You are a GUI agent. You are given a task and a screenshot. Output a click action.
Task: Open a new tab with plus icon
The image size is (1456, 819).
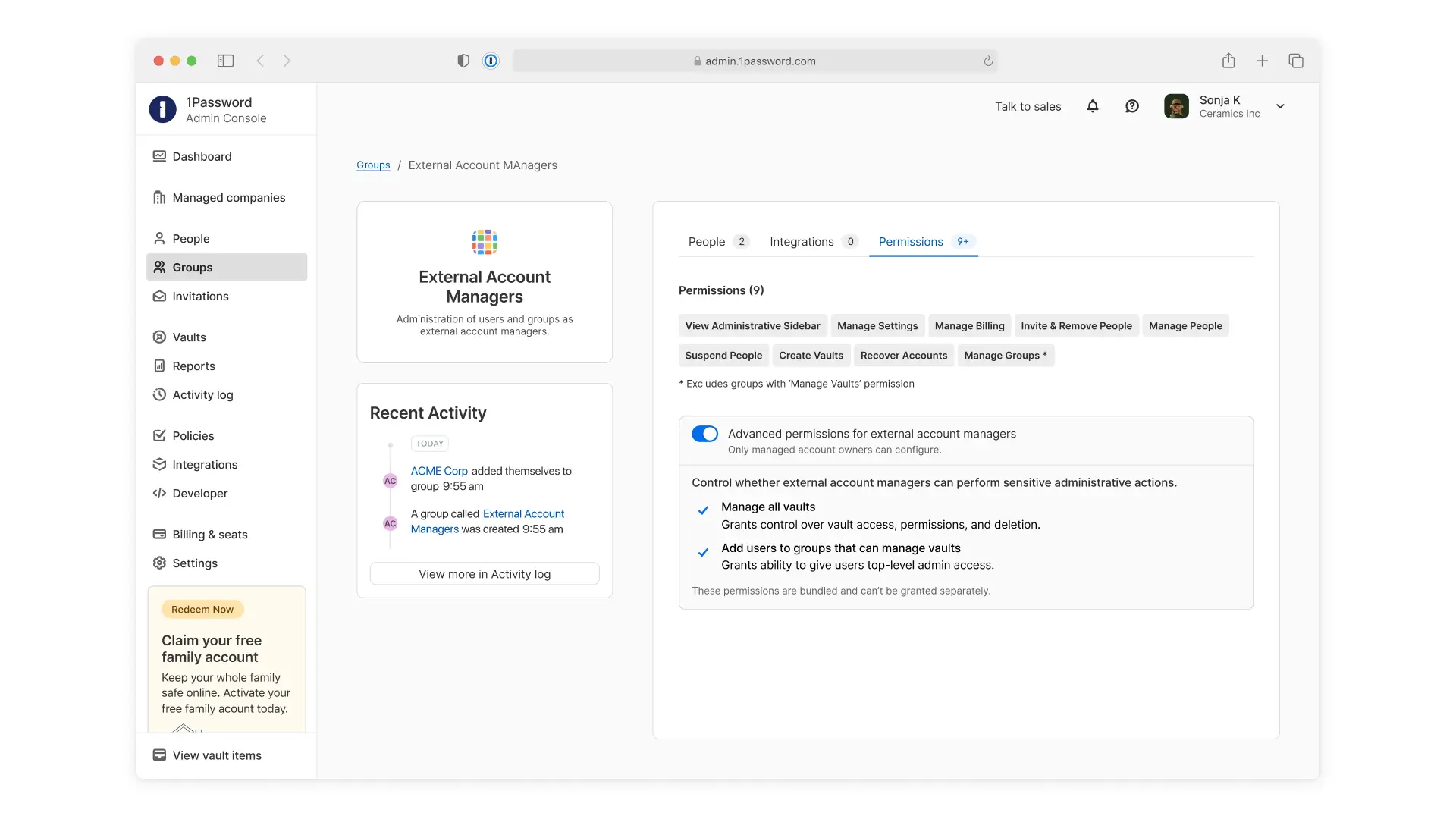coord(1262,61)
